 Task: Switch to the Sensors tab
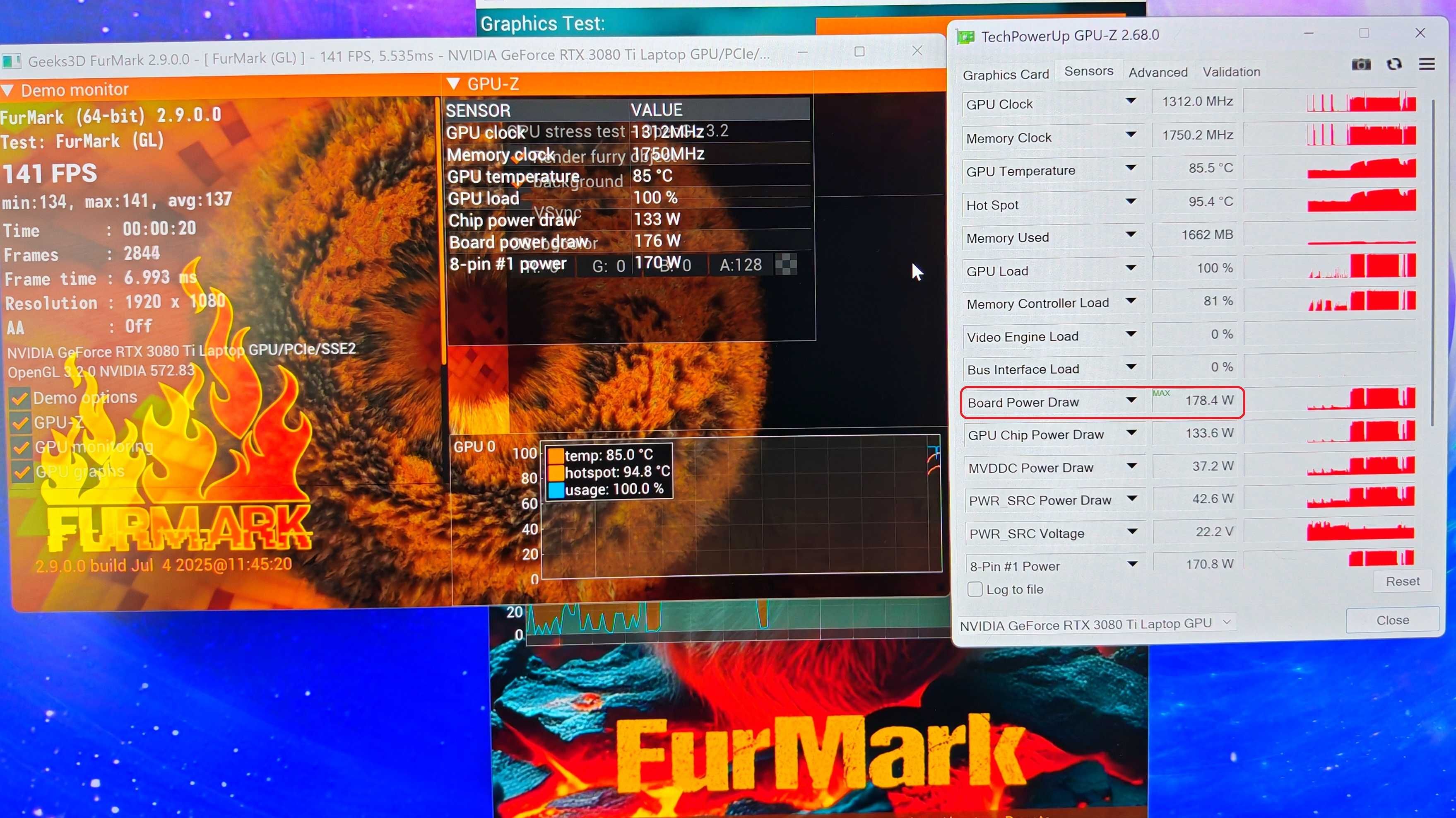[1088, 71]
